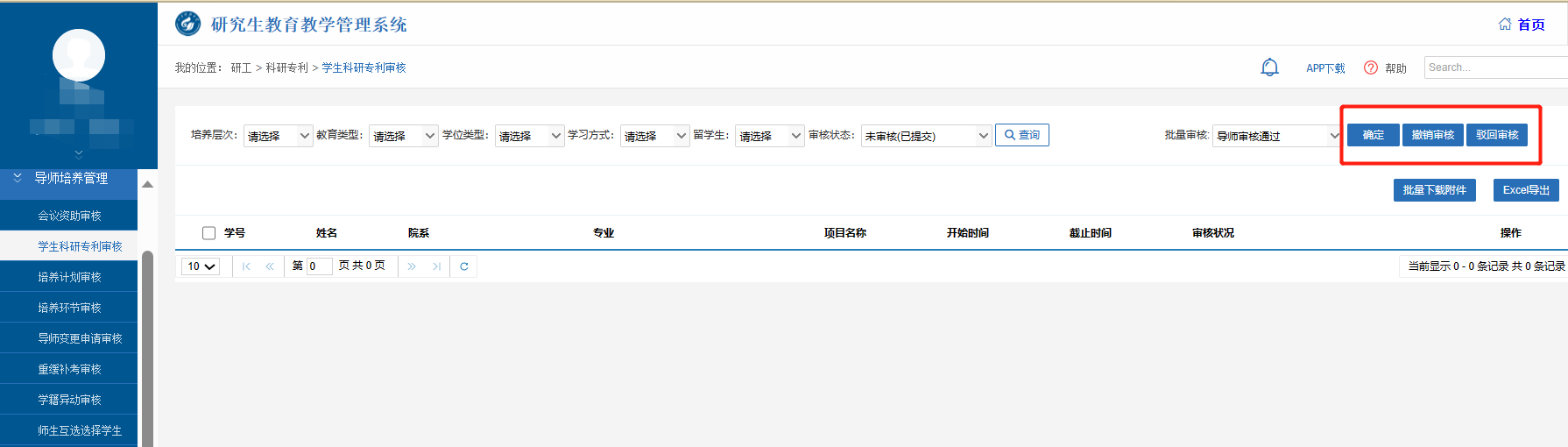1568x447 pixels.
Task: Go to next page of results
Action: tap(412, 266)
